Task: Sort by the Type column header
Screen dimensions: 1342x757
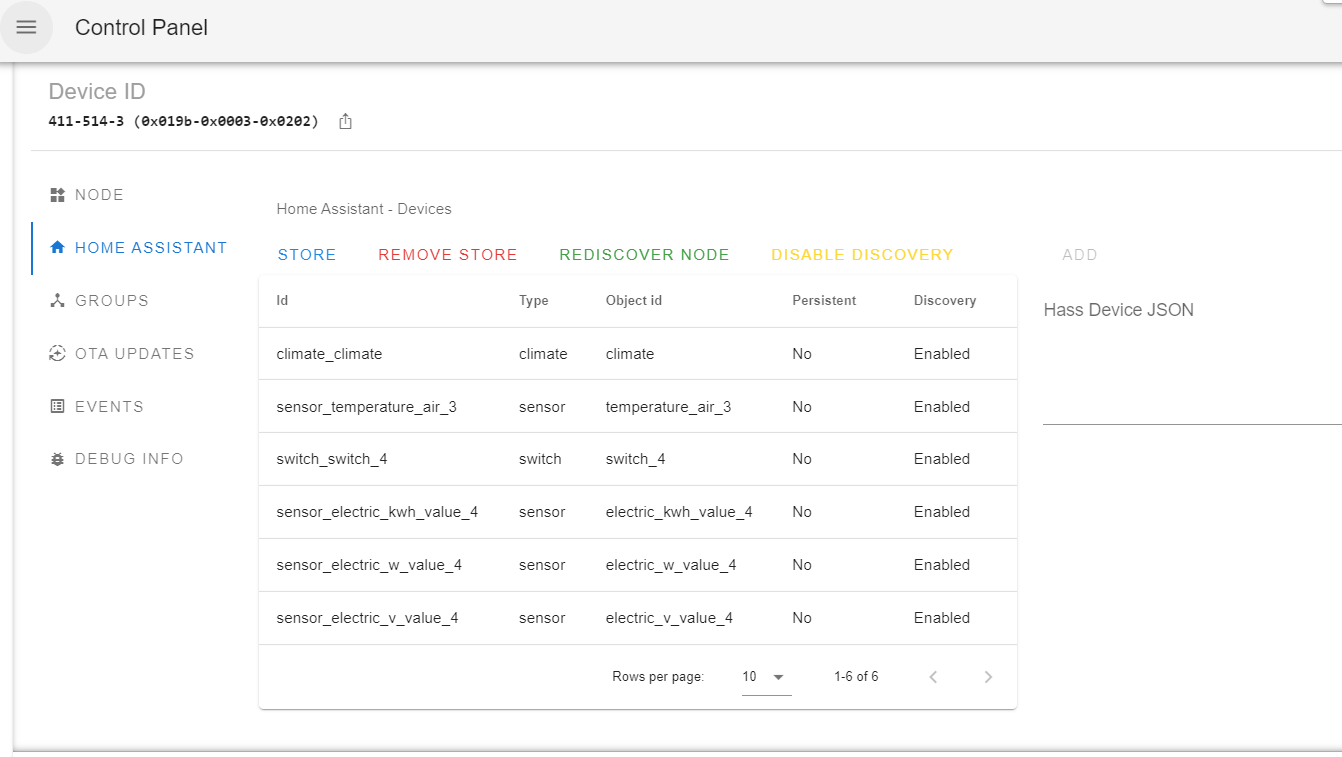Action: [534, 300]
